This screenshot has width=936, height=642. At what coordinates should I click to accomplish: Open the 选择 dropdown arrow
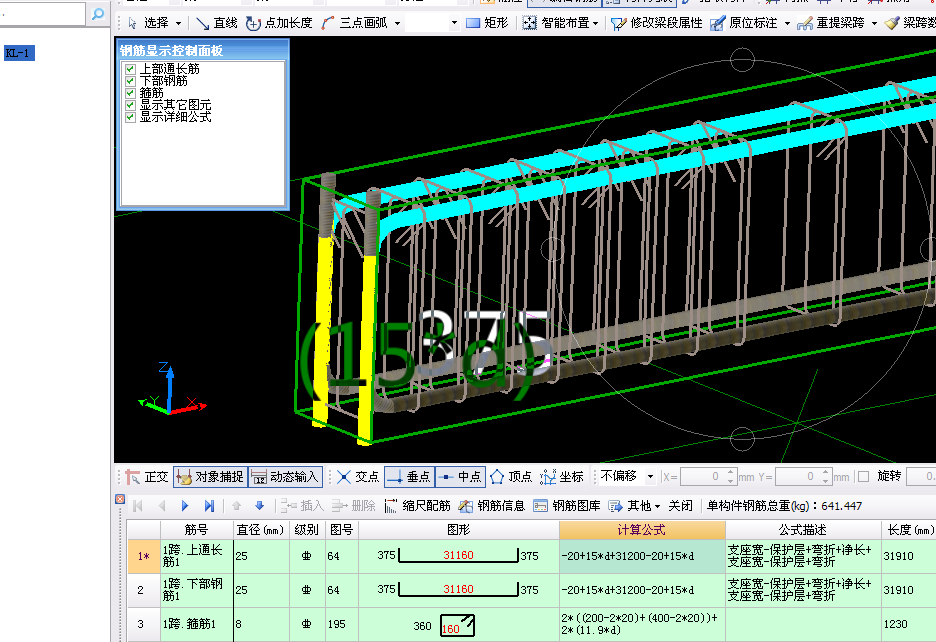click(178, 23)
